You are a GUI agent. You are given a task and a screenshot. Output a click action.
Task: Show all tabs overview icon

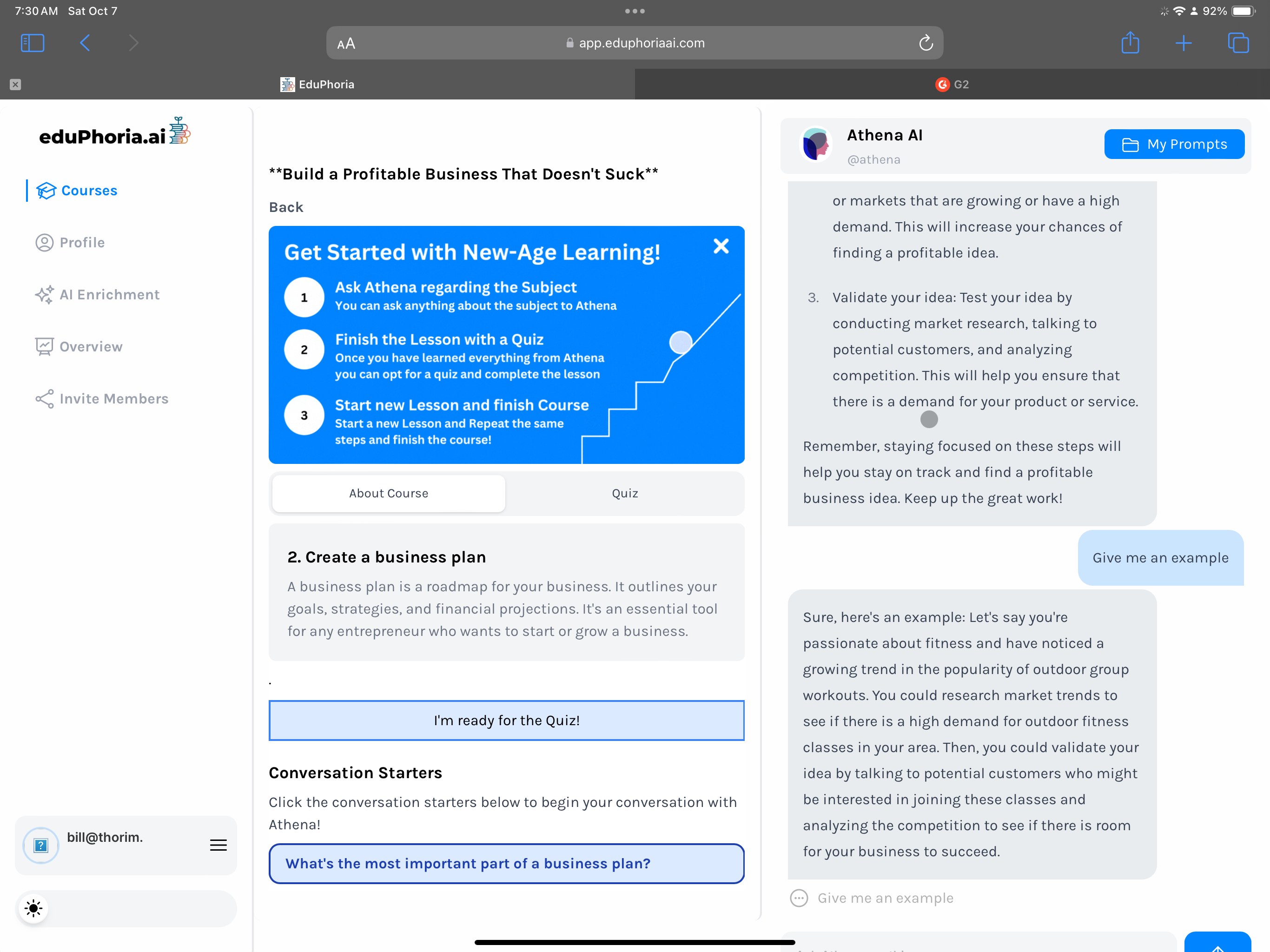1238,43
